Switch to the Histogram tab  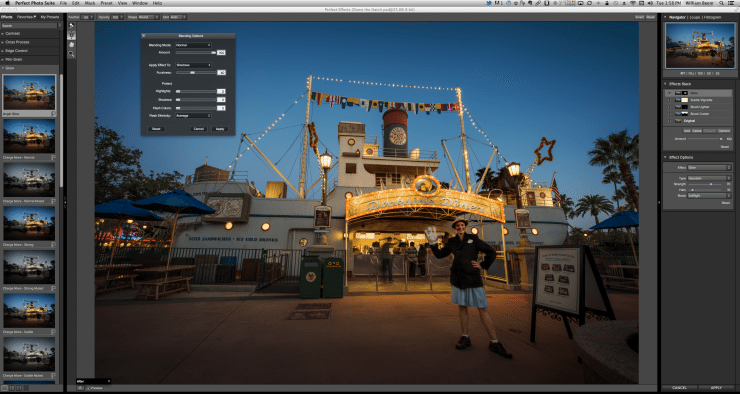[x=713, y=17]
